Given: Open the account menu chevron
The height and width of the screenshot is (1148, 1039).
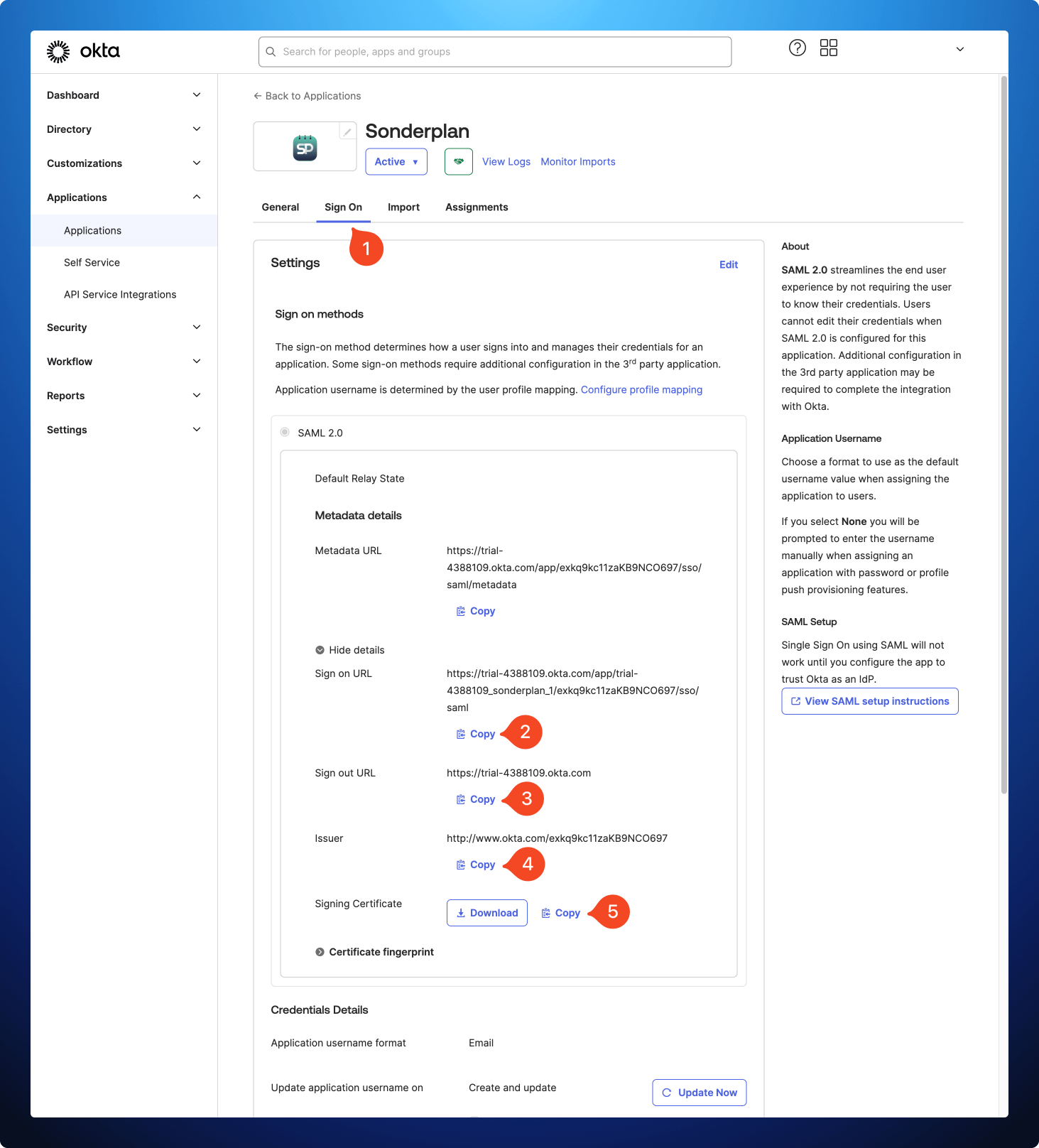Looking at the screenshot, I should (x=960, y=49).
